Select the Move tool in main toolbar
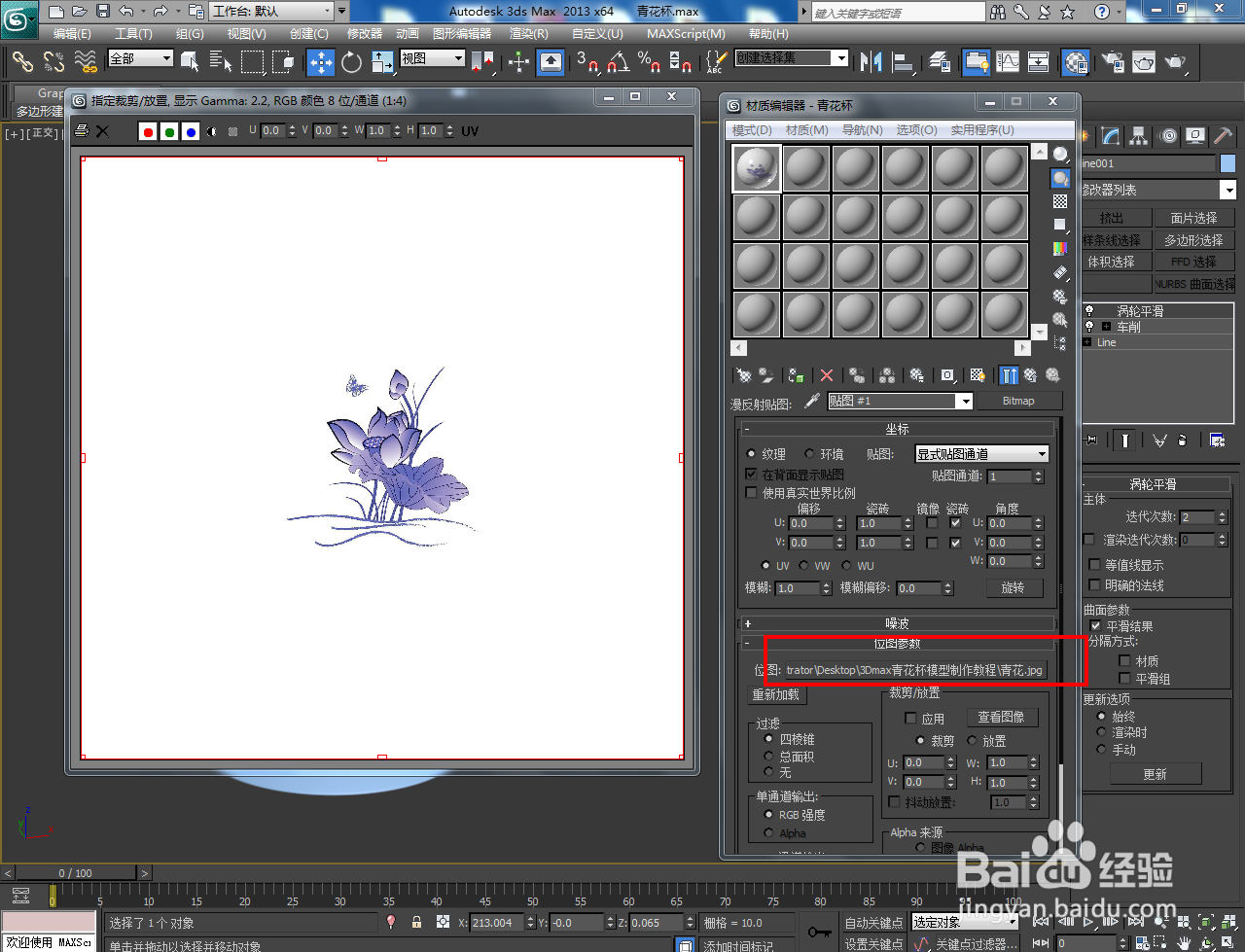 321,62
